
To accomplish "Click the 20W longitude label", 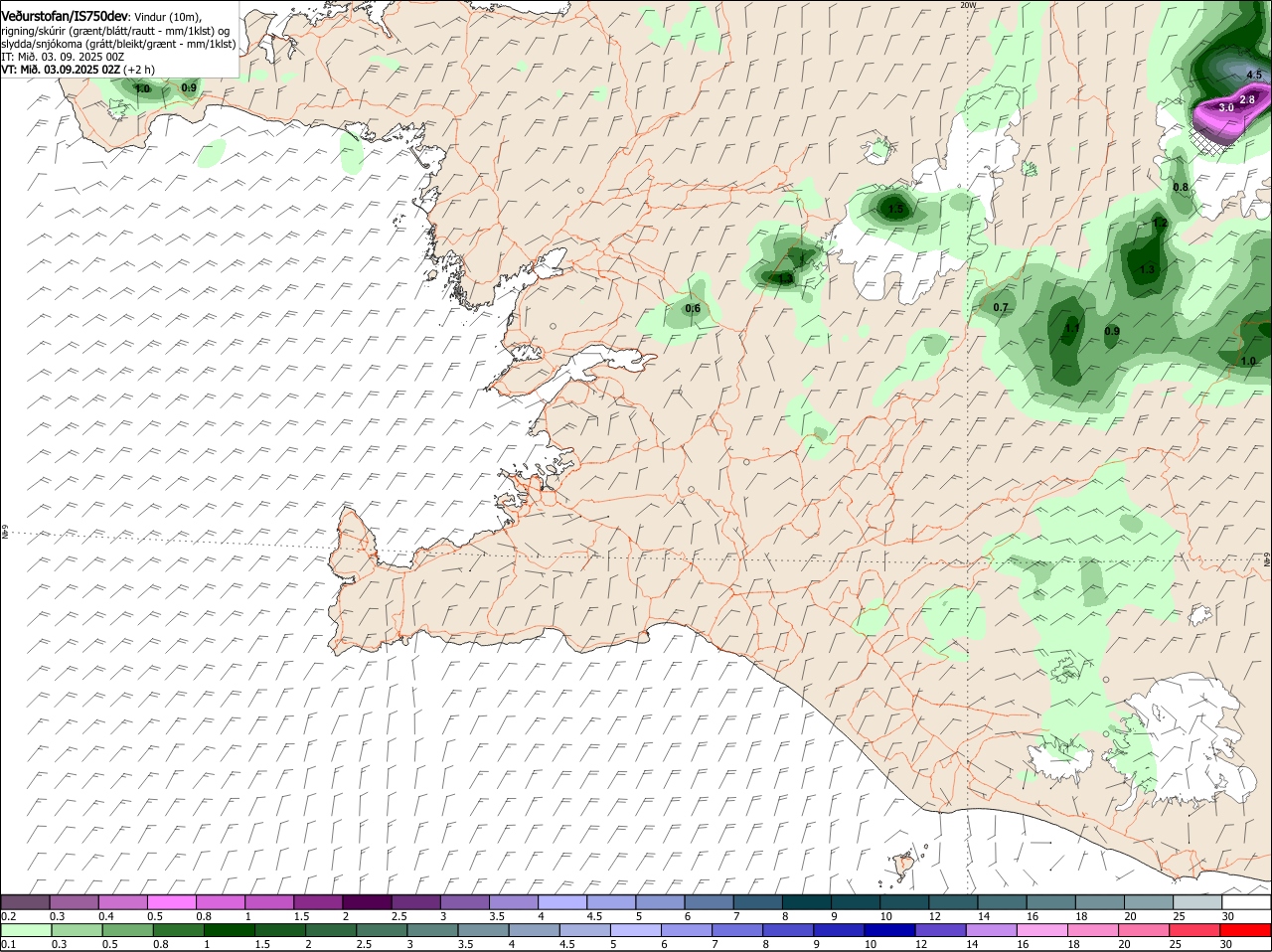I will point(968,5).
